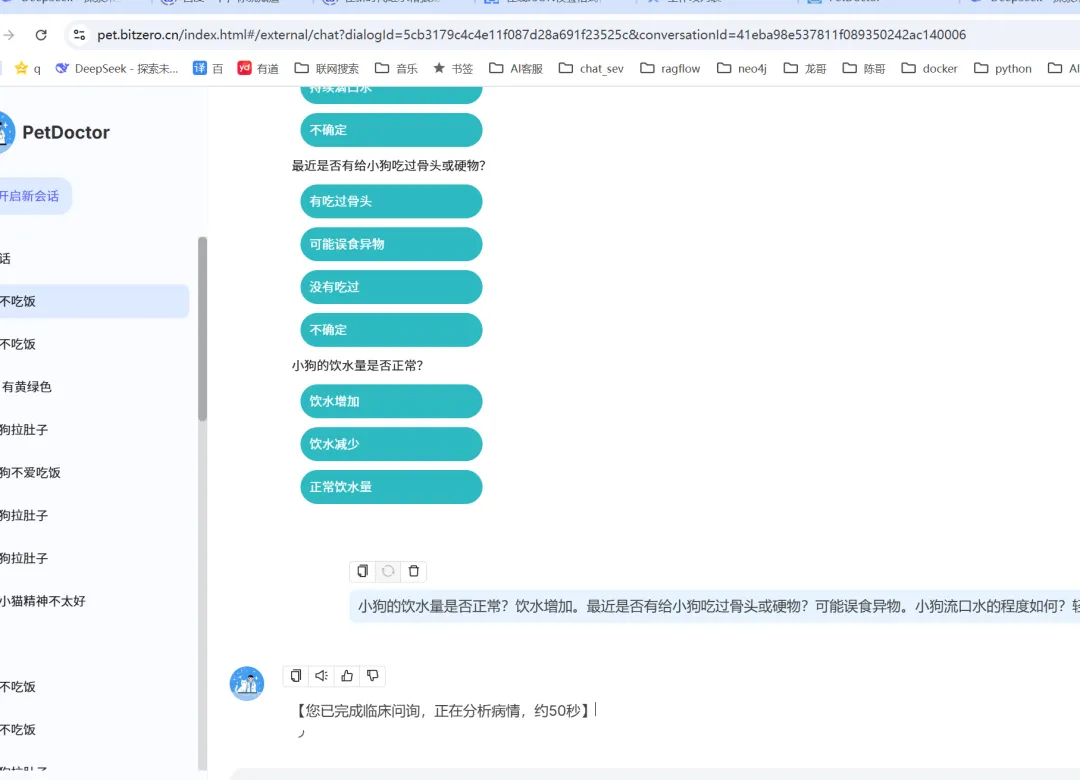1080x780 pixels.
Task: Click the forward navigation arrow
Action: [x=9, y=34]
